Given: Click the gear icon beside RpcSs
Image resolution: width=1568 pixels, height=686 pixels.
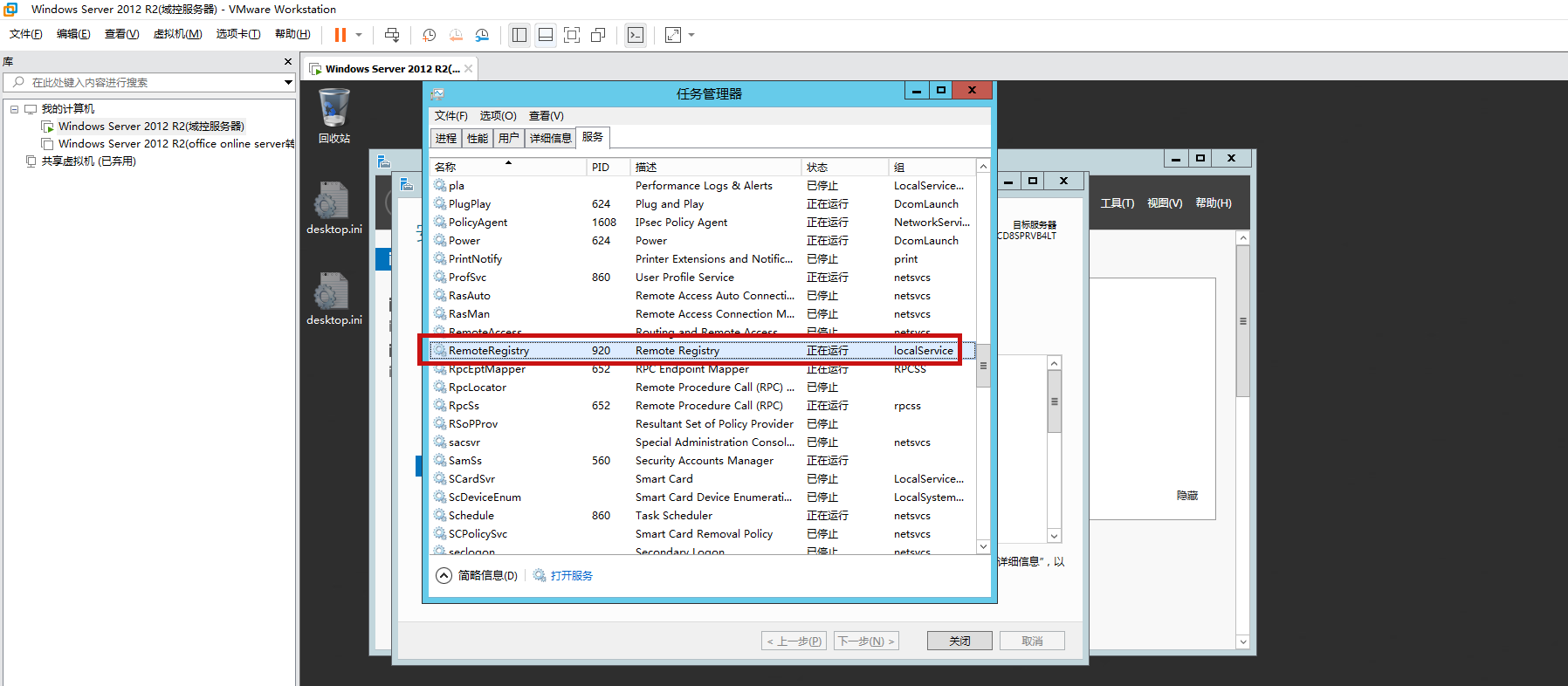Looking at the screenshot, I should [440, 405].
